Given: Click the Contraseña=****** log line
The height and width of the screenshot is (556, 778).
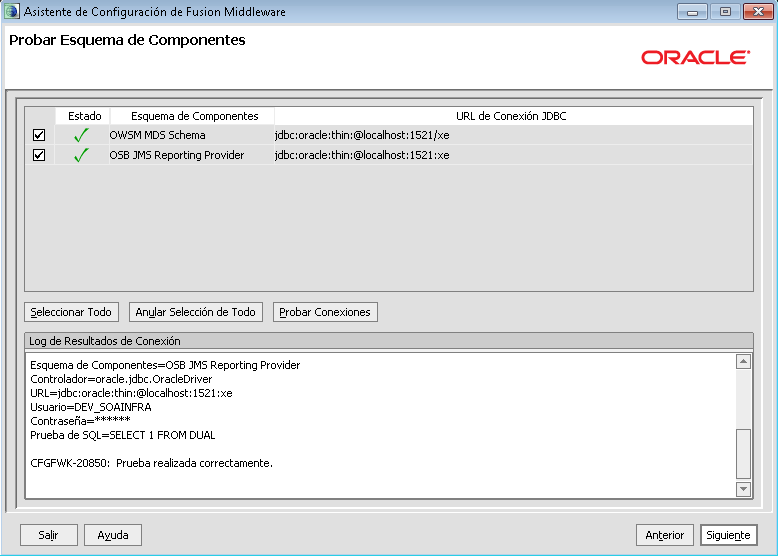Looking at the screenshot, I should click(80, 421).
